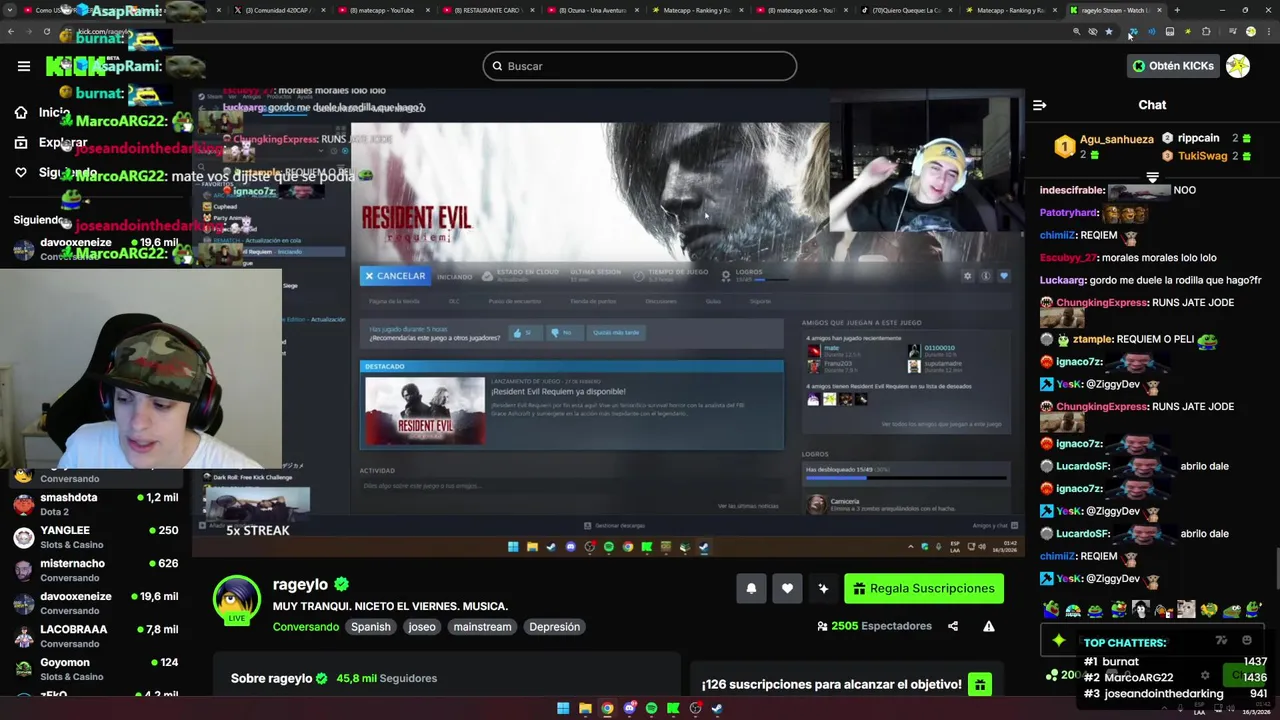Viewport: 1280px width, 720px height.
Task: Share the stream via share icon
Action: pyautogui.click(x=953, y=626)
